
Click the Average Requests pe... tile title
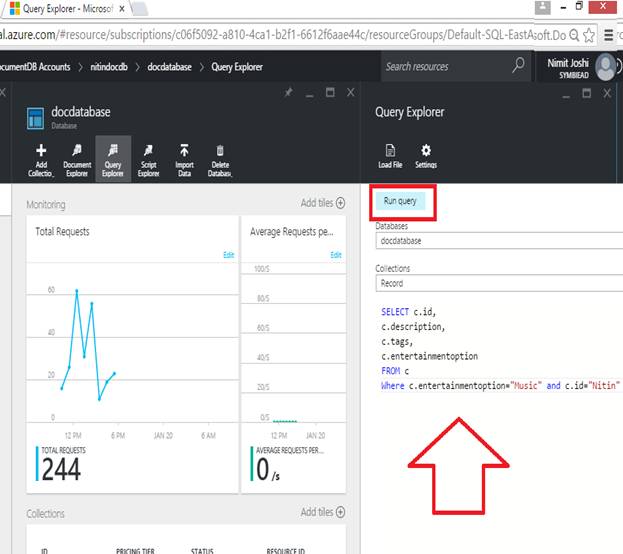292,232
